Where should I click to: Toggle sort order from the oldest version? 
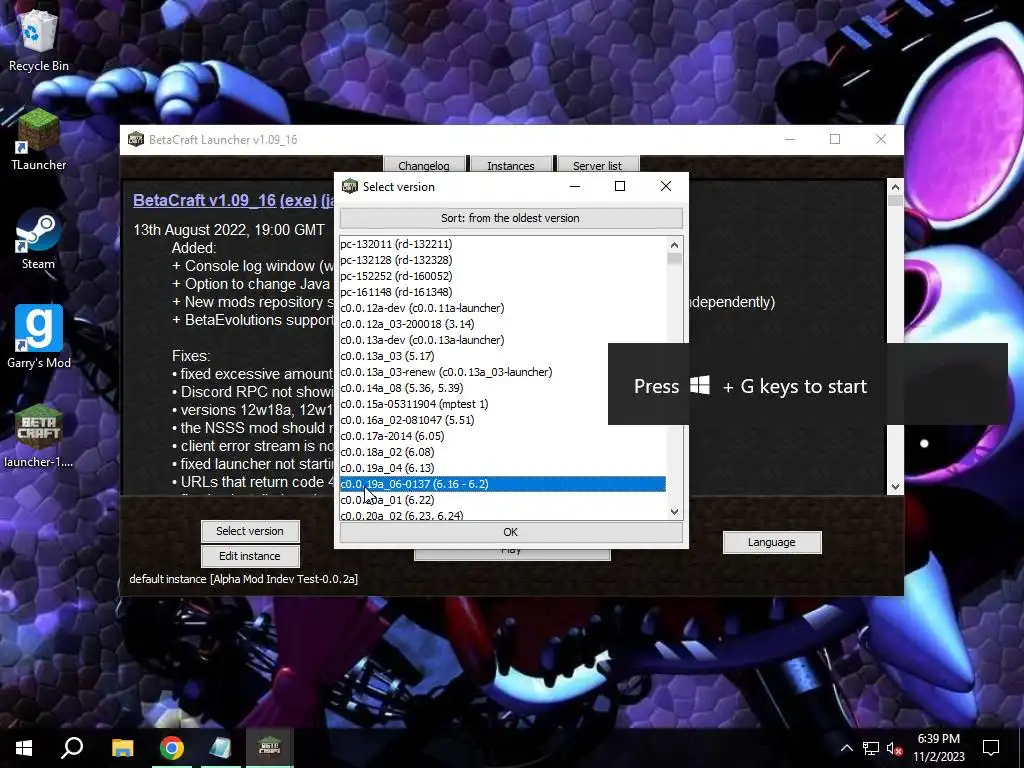click(x=511, y=218)
